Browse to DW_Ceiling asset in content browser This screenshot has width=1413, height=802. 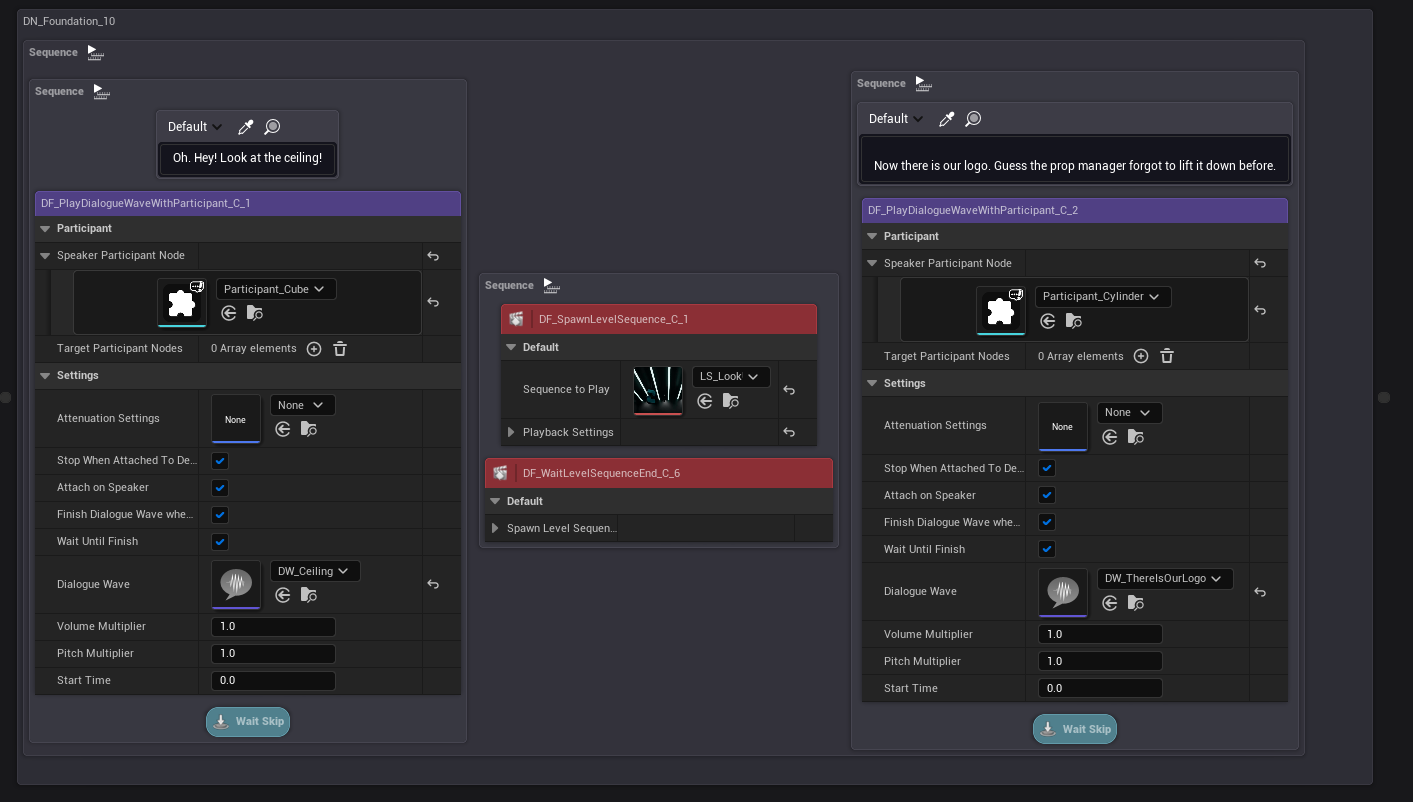(309, 595)
